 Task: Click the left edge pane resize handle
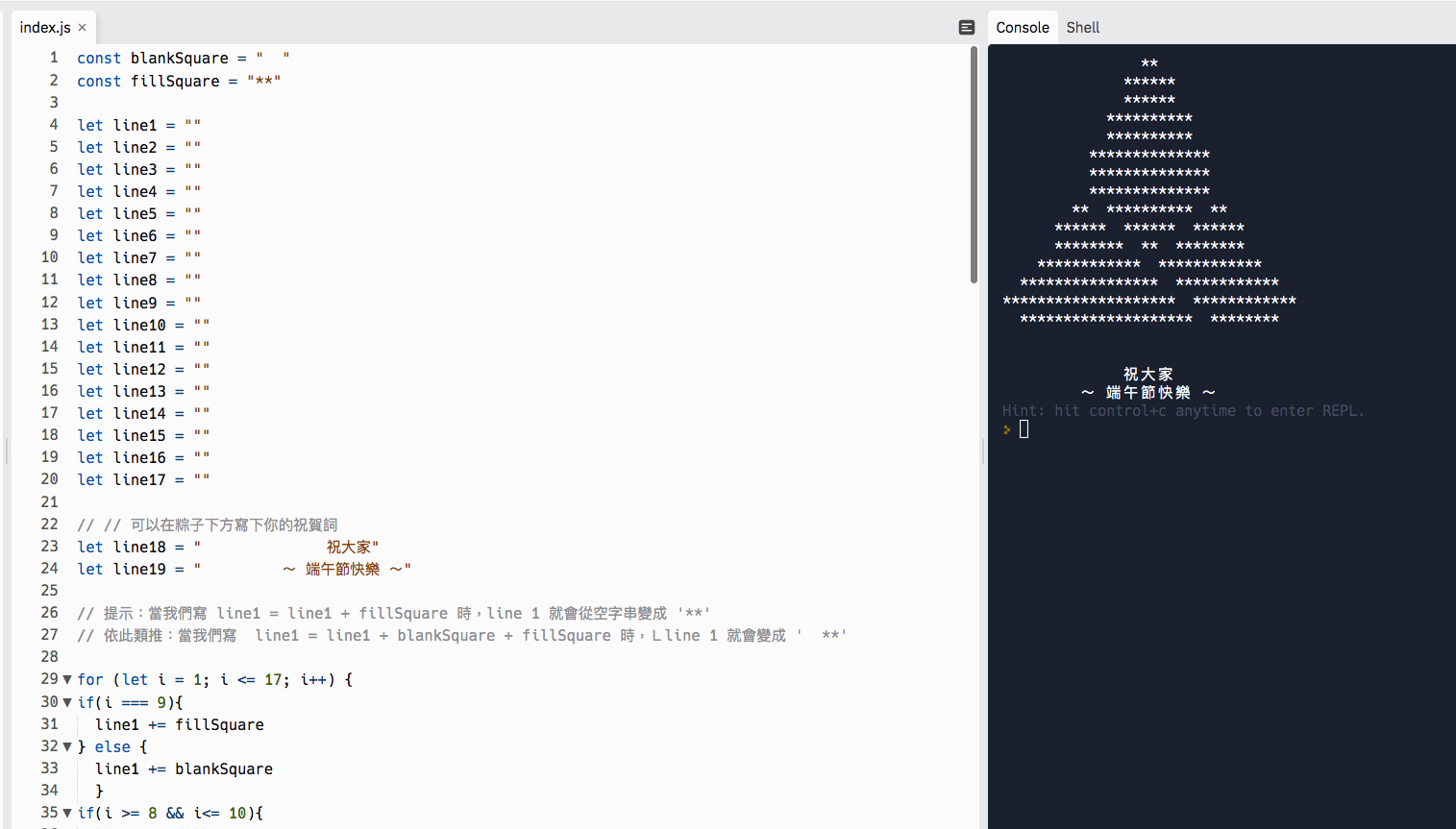click(x=6, y=450)
